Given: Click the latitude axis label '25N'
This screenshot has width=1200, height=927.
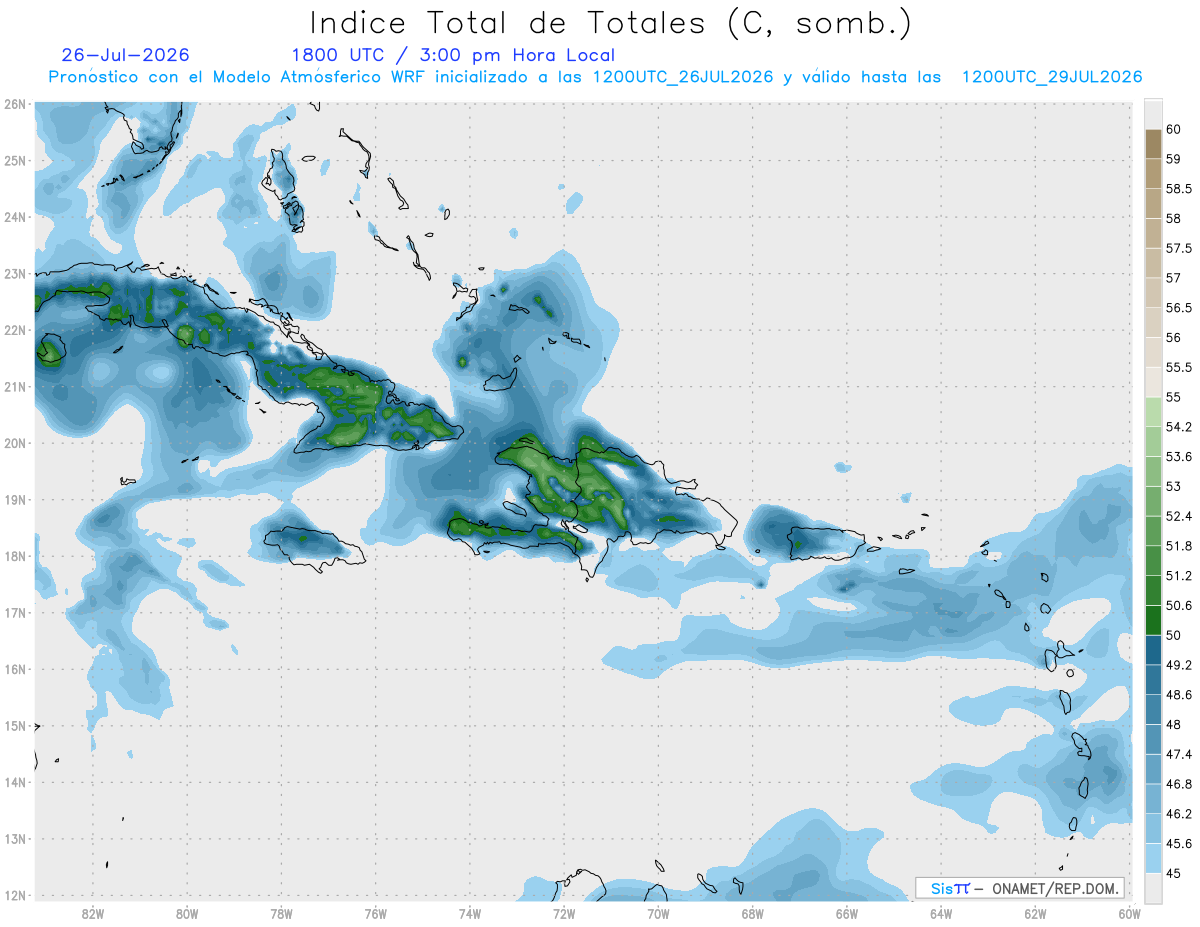Looking at the screenshot, I should click(14, 161).
